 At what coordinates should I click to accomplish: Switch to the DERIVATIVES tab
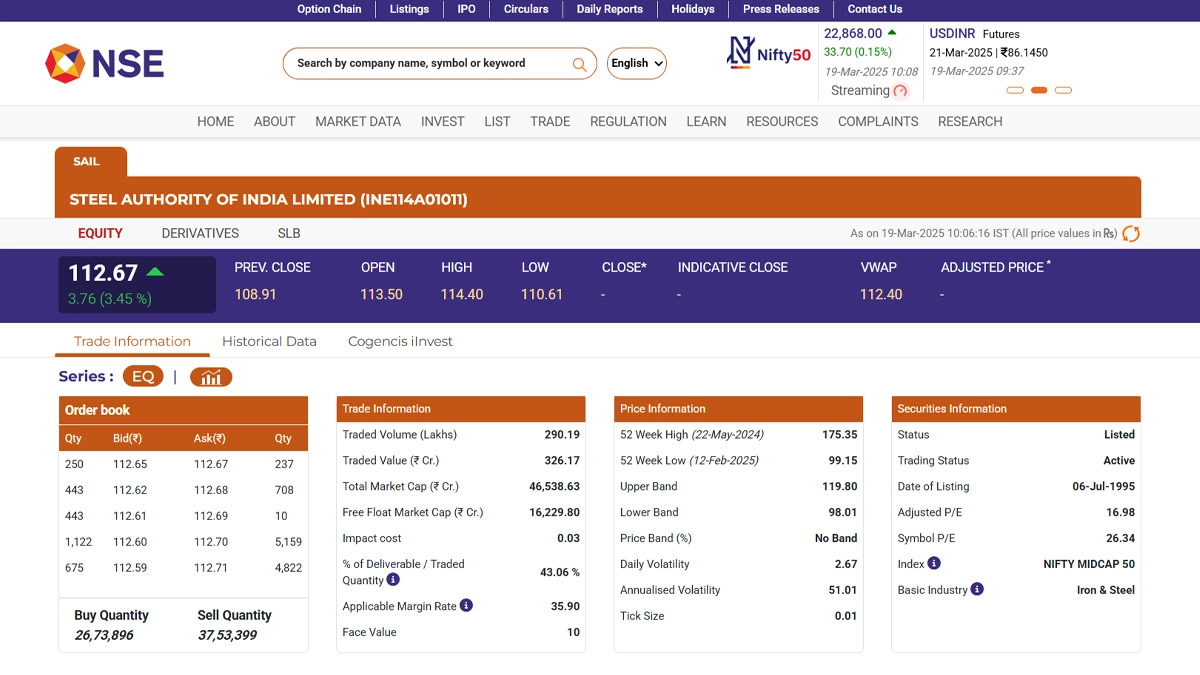pyautogui.click(x=200, y=233)
